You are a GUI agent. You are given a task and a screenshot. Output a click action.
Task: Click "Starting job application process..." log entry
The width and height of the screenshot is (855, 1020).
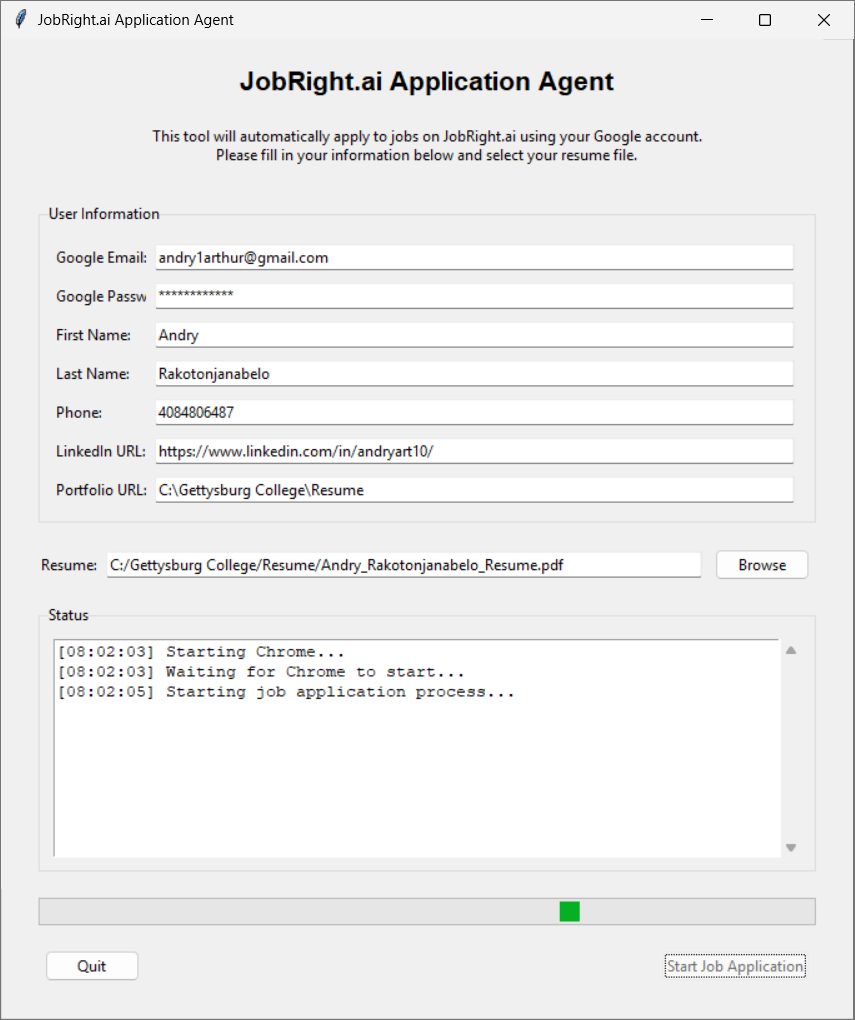(286, 692)
